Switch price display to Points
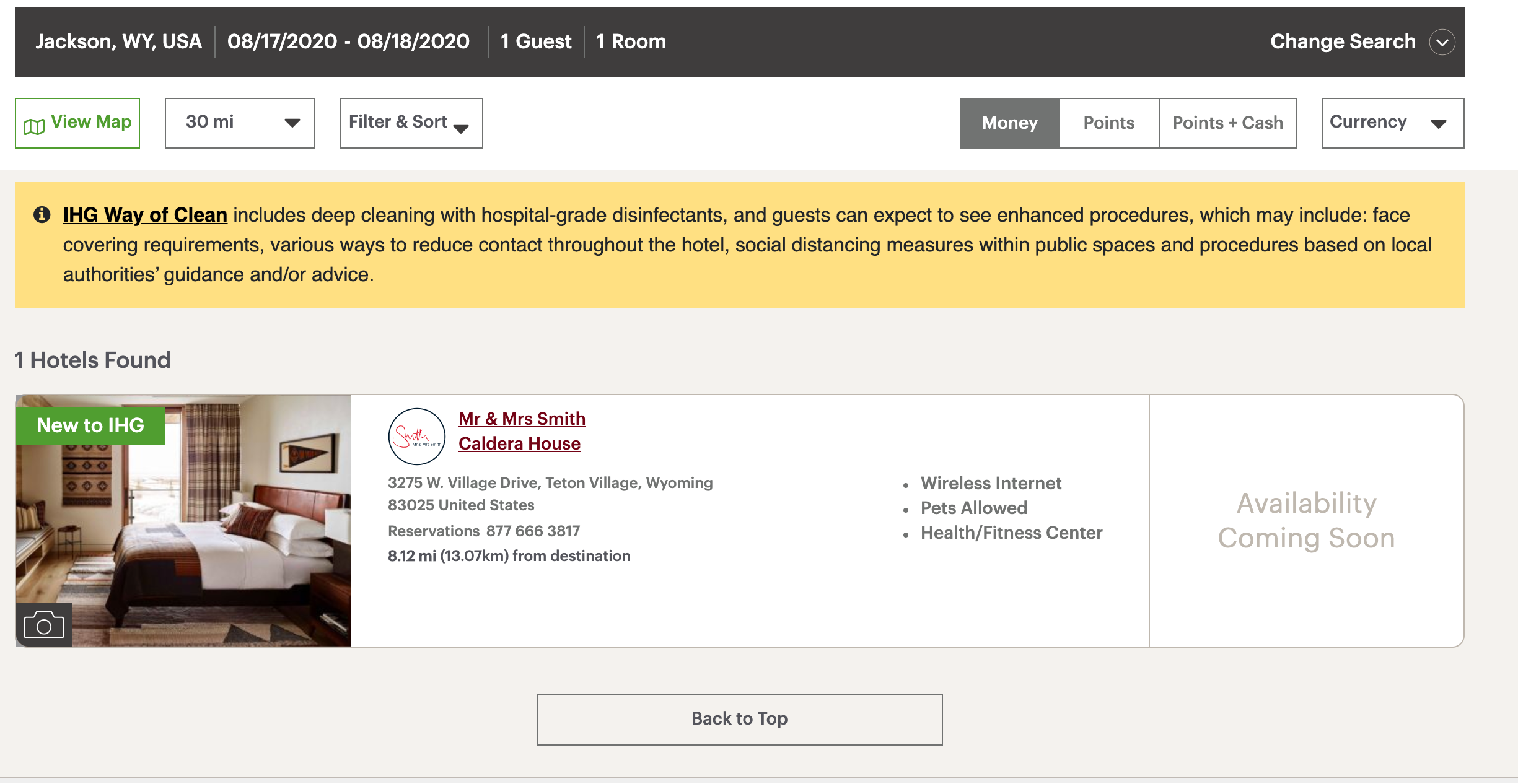Image resolution: width=1518 pixels, height=784 pixels. pyautogui.click(x=1108, y=123)
